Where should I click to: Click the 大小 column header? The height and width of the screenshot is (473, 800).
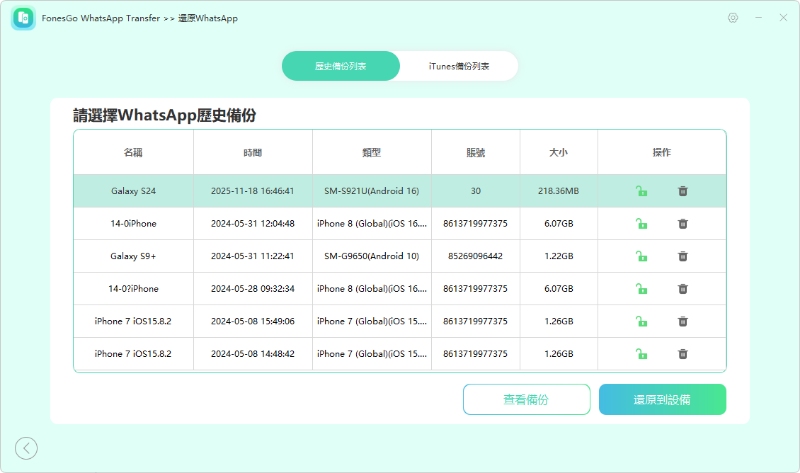pyautogui.click(x=559, y=152)
